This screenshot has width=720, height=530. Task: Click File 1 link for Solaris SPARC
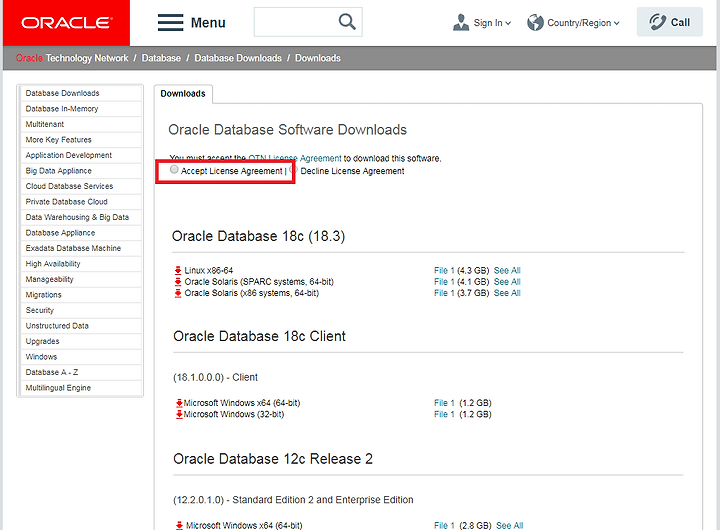point(444,282)
